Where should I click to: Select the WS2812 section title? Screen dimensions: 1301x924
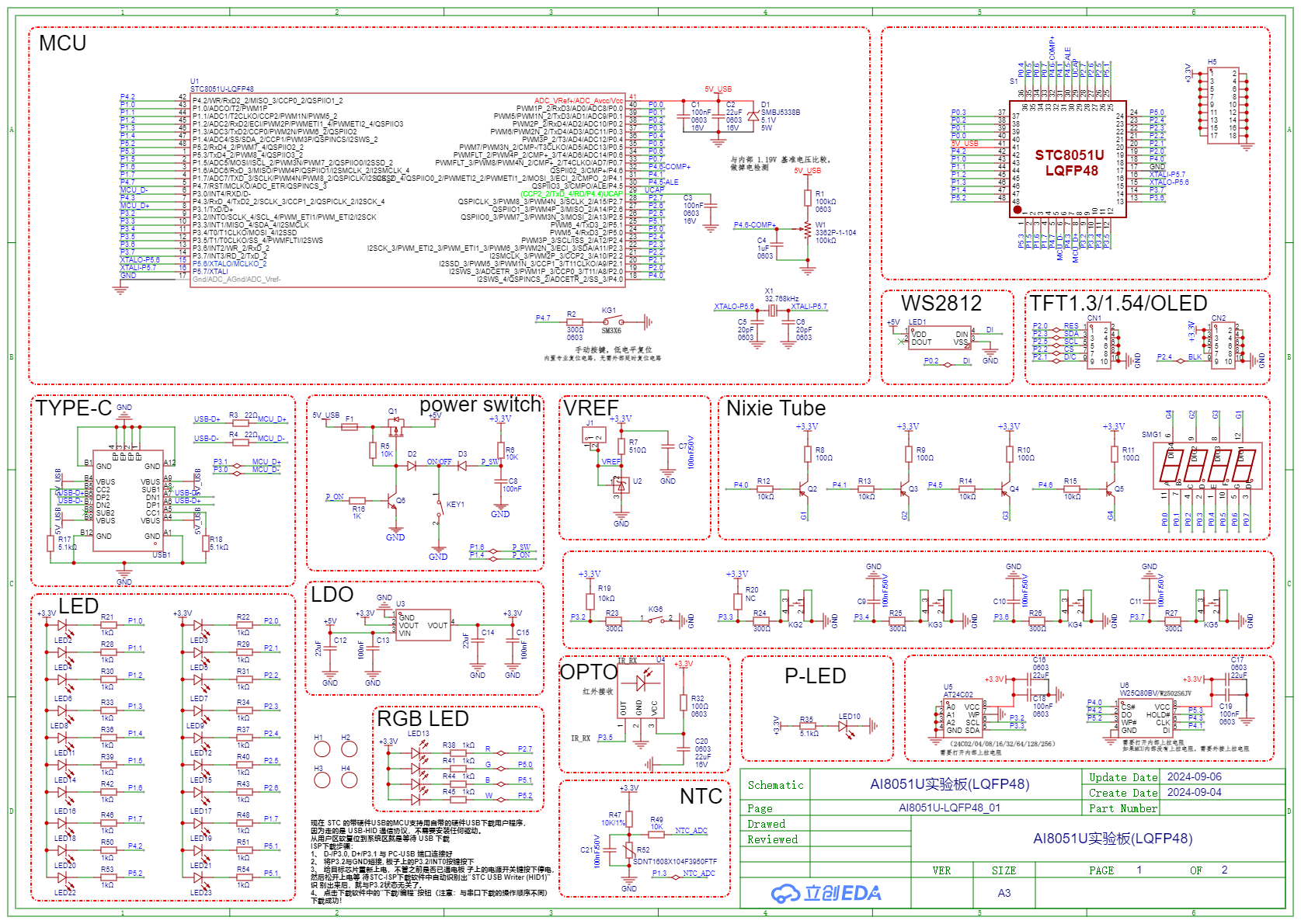click(x=941, y=304)
